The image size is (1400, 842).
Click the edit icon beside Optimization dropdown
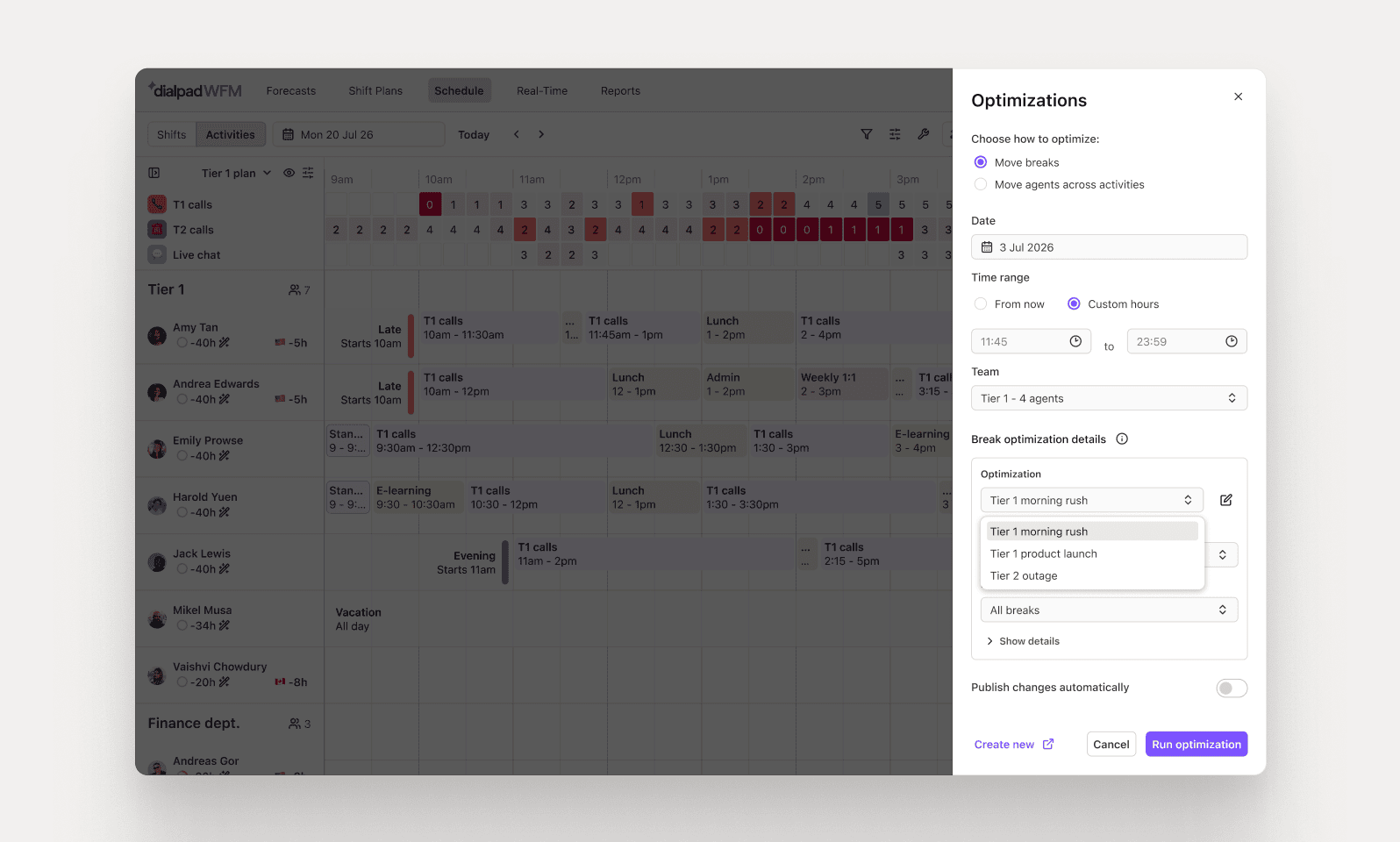pyautogui.click(x=1225, y=500)
